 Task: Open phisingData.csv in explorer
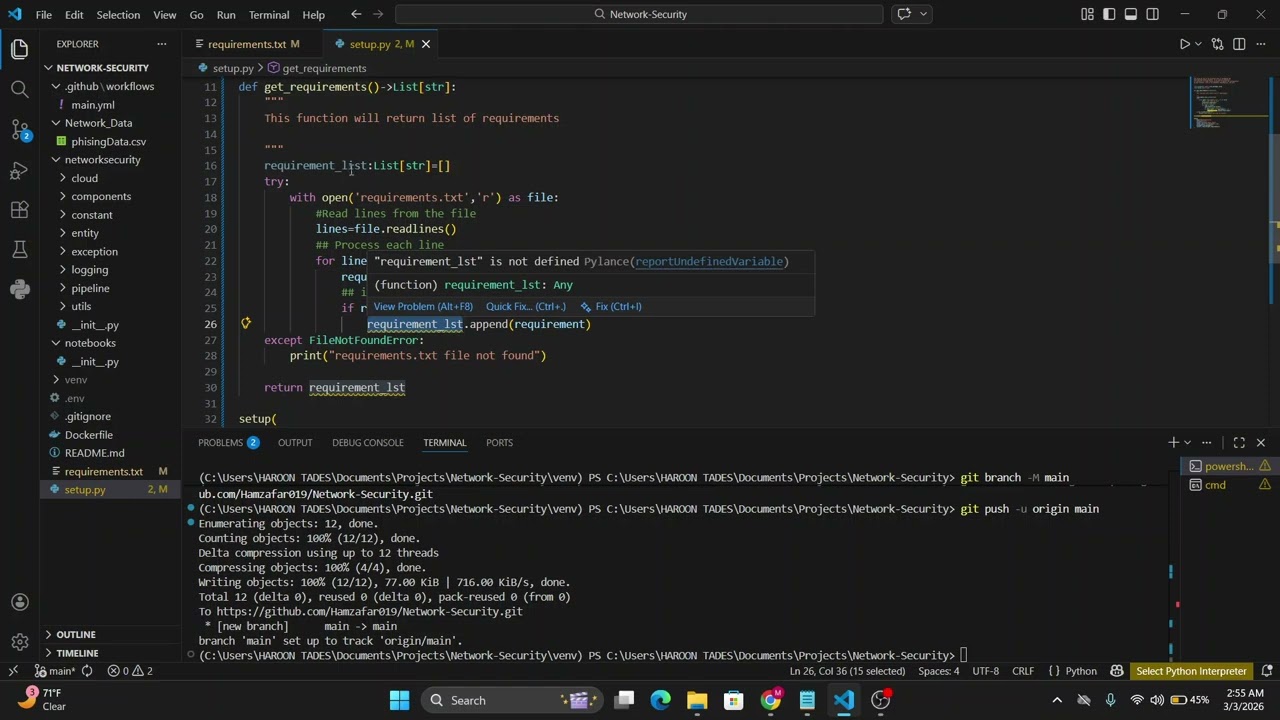[108, 141]
